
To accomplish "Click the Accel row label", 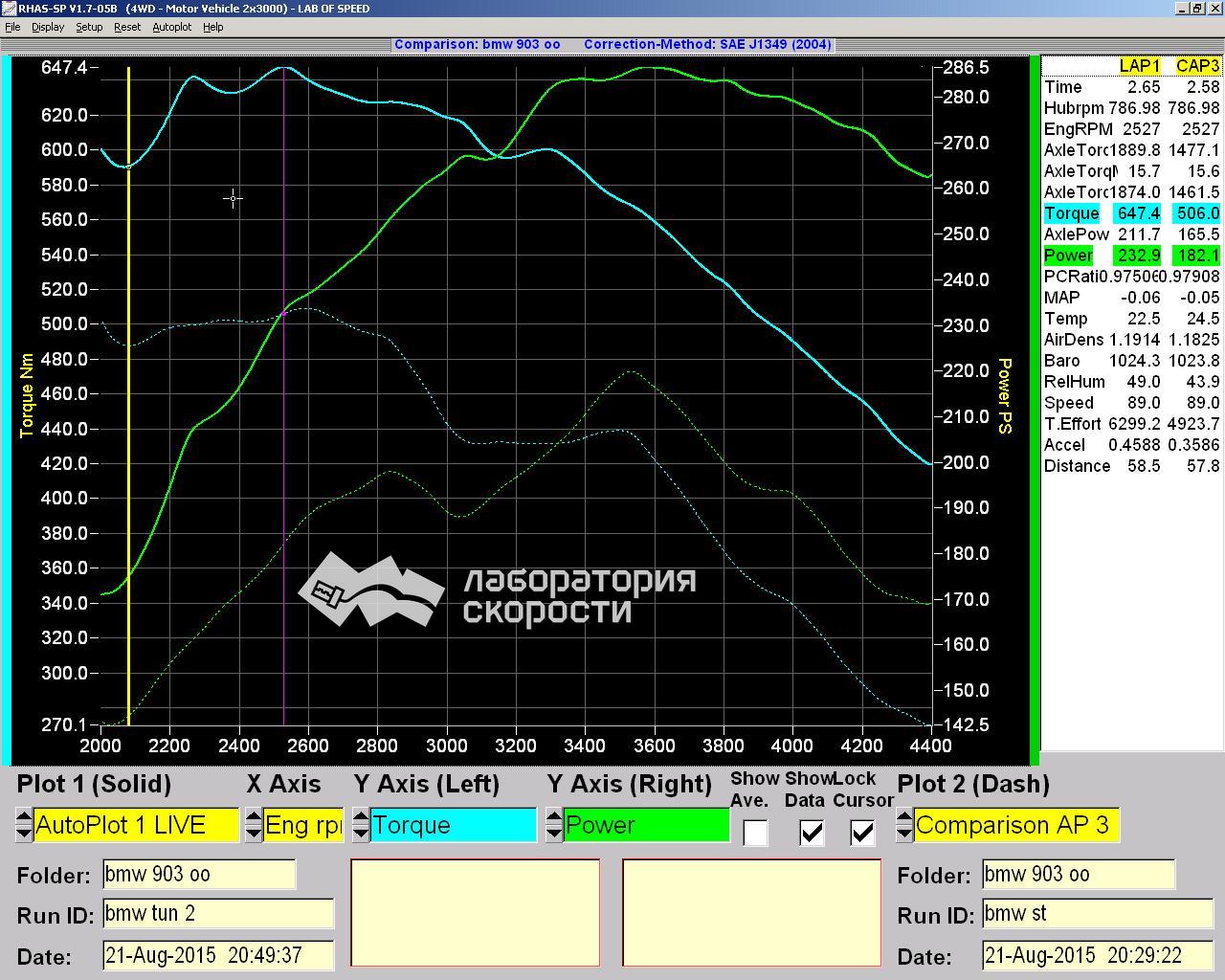I will click(1064, 445).
